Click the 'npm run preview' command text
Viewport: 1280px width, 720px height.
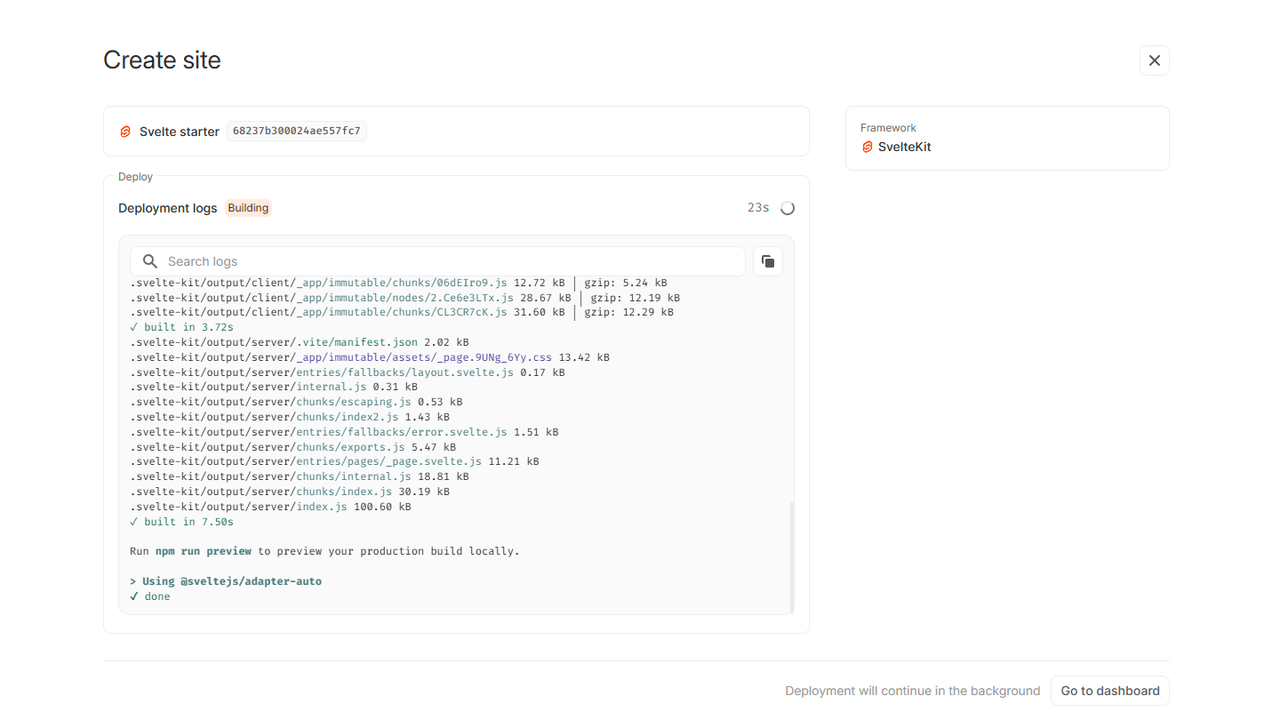click(x=203, y=551)
